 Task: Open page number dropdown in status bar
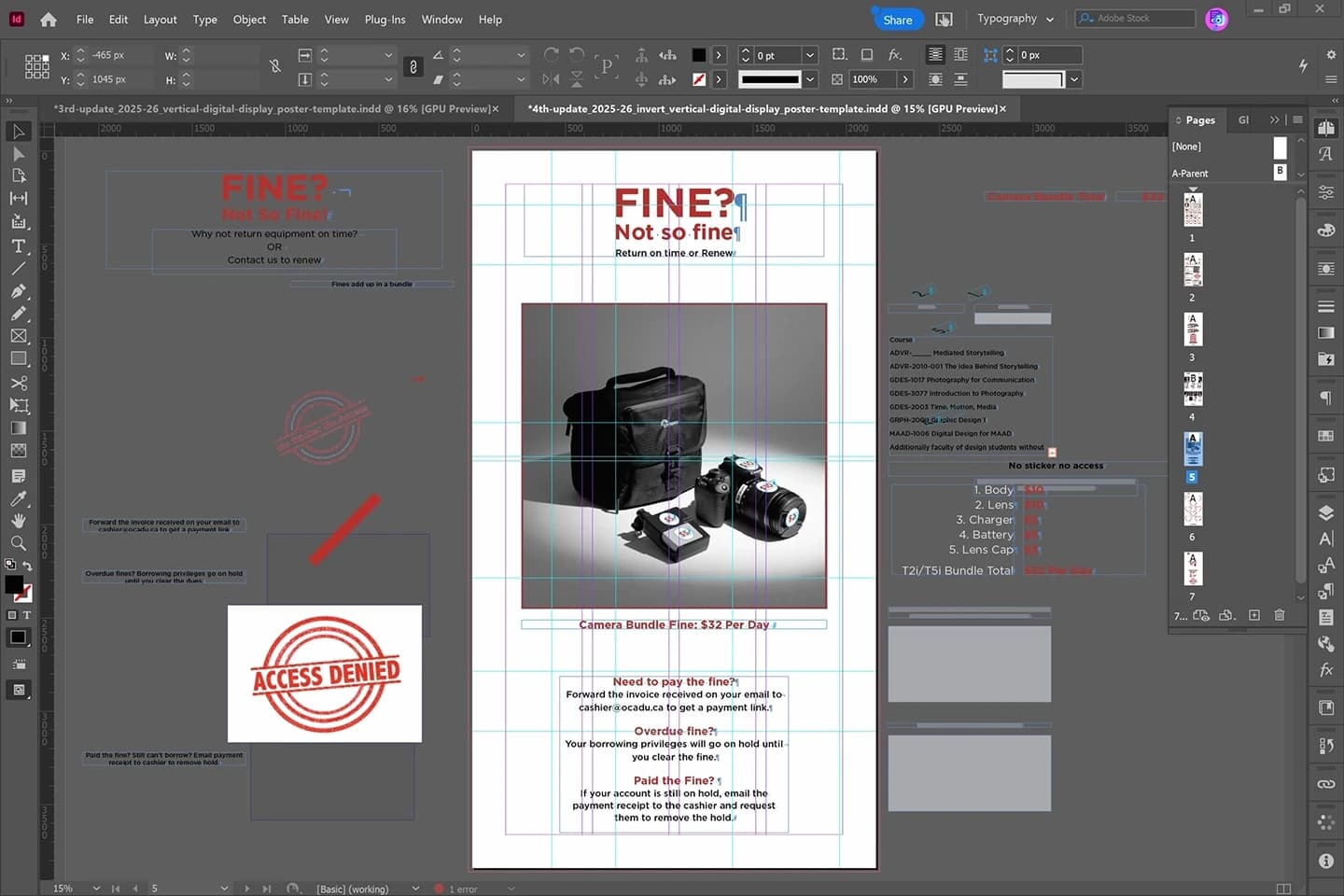(224, 889)
